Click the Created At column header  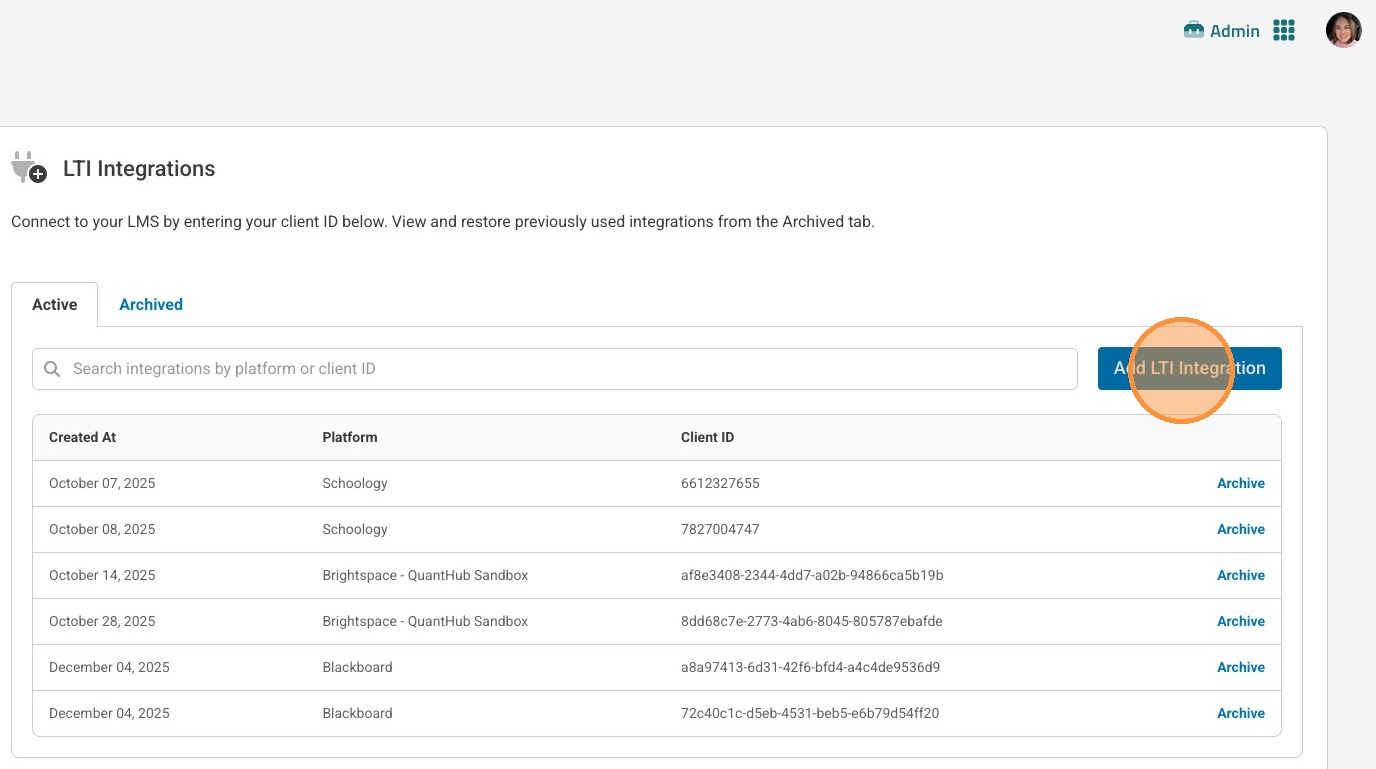[83, 437]
